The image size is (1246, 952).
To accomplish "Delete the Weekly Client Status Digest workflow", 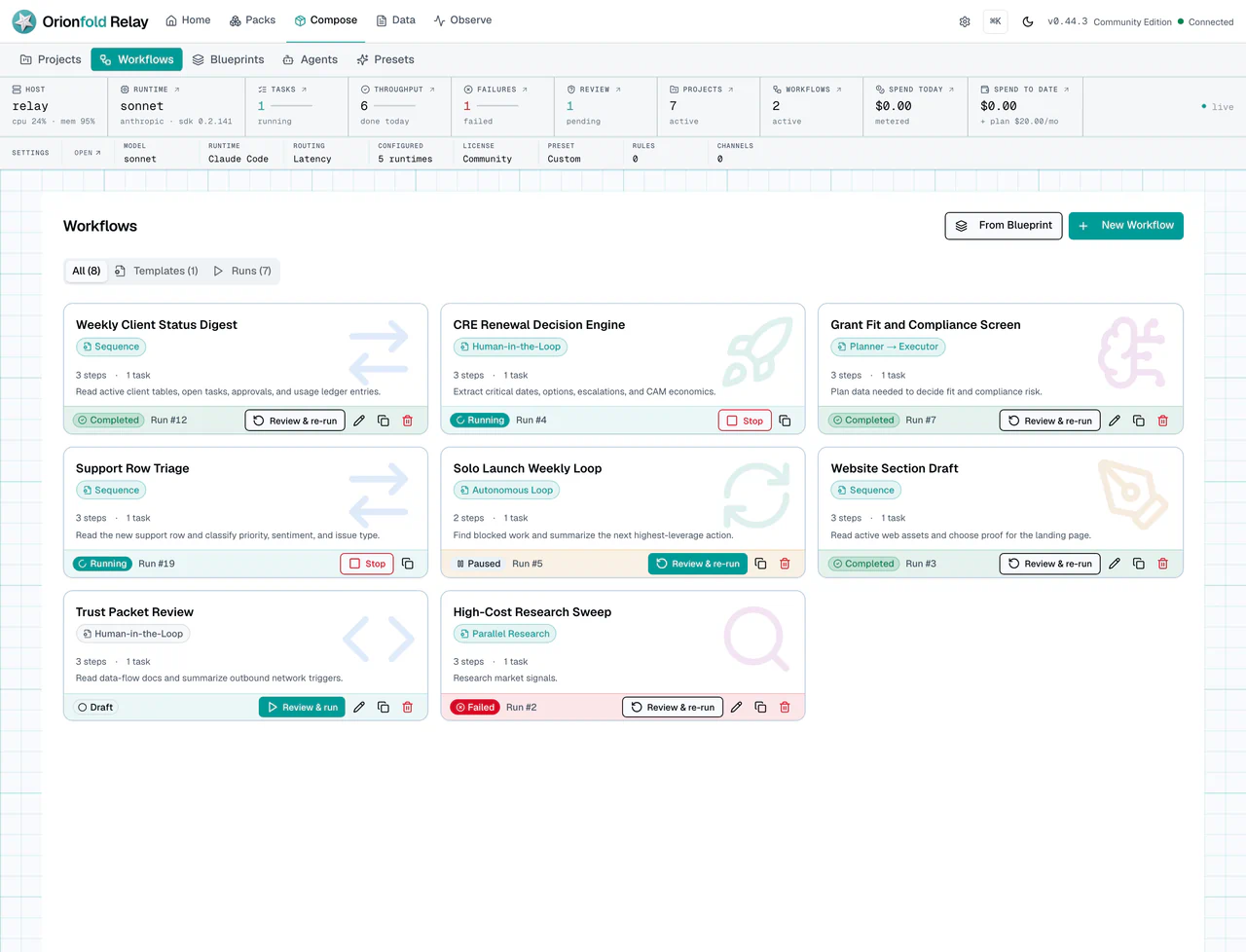I will pos(408,421).
